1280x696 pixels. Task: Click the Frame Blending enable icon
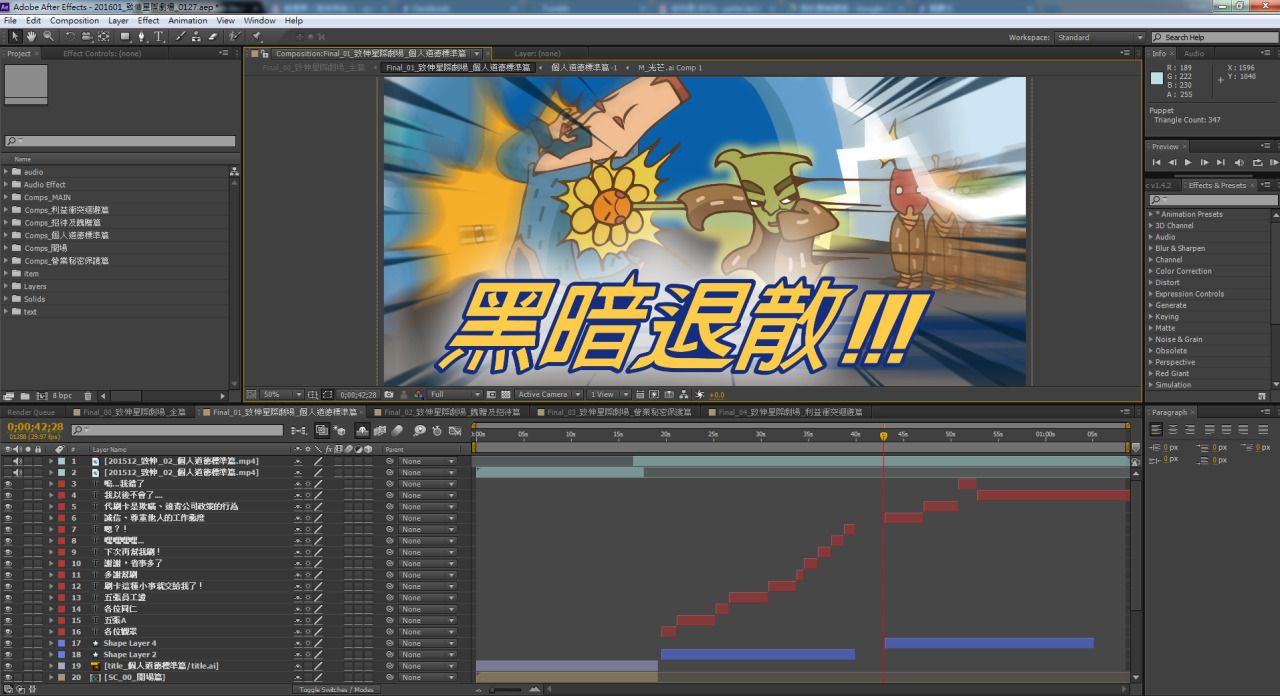(381, 430)
